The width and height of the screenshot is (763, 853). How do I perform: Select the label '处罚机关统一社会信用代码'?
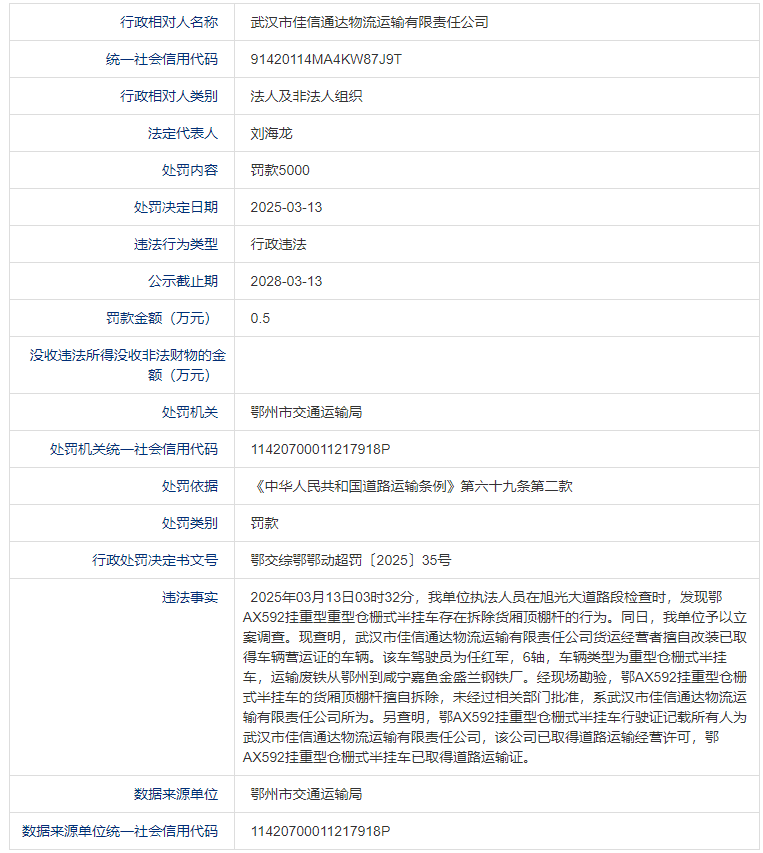click(x=134, y=449)
